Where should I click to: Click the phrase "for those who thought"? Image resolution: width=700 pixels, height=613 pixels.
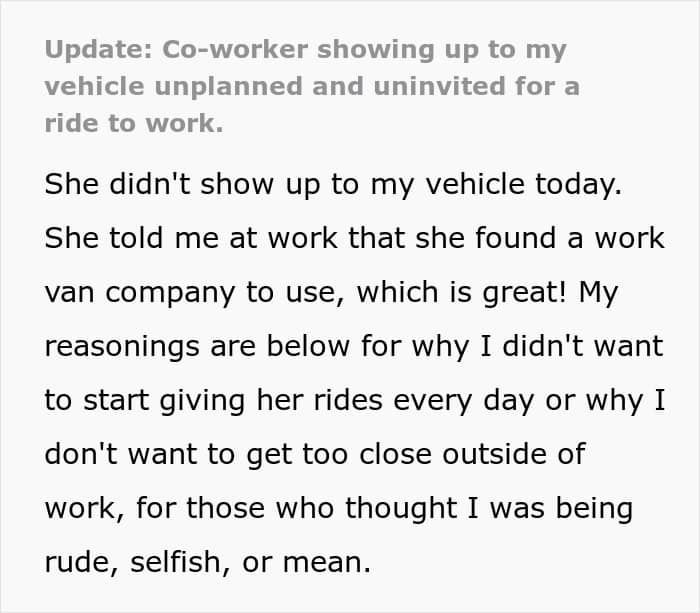pyautogui.click(x=296, y=508)
